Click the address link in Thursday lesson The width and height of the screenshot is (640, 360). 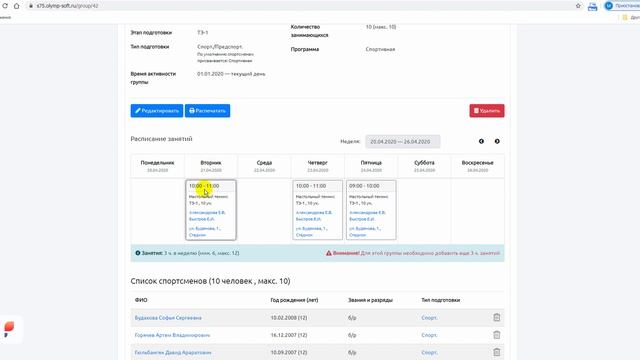coord(311,231)
